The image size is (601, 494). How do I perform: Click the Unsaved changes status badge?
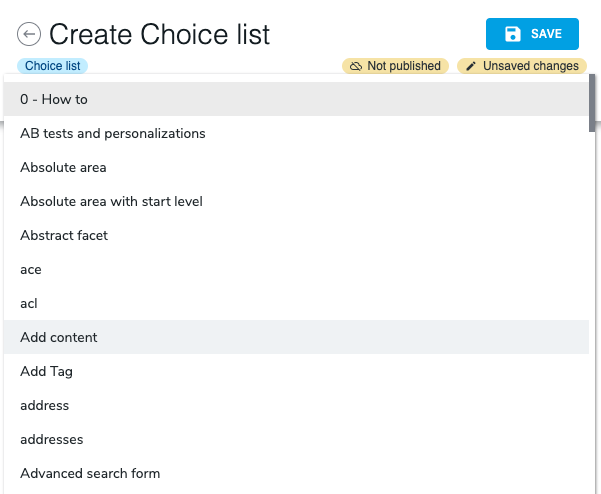coord(522,66)
